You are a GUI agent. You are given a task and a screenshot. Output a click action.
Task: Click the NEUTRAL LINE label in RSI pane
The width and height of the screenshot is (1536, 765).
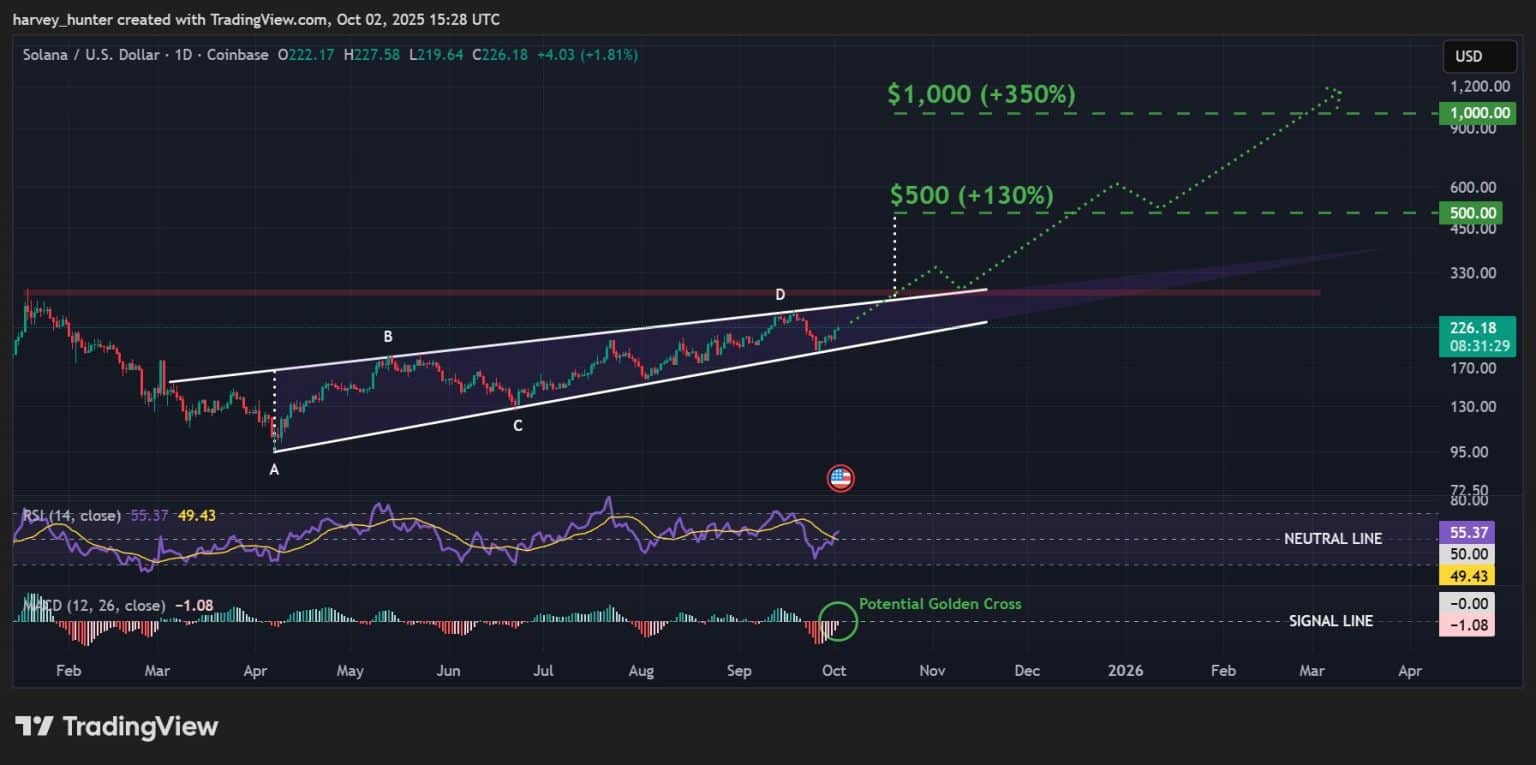pyautogui.click(x=1333, y=539)
